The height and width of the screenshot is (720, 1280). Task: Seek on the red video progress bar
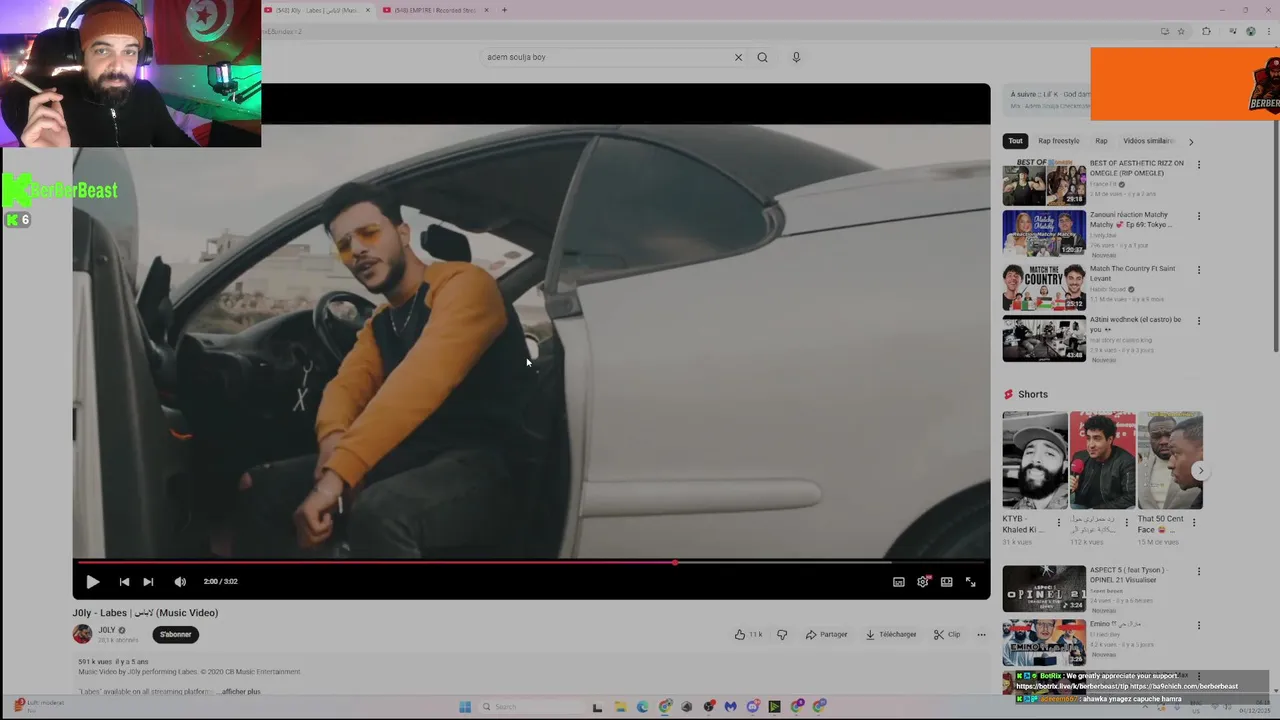coord(531,562)
